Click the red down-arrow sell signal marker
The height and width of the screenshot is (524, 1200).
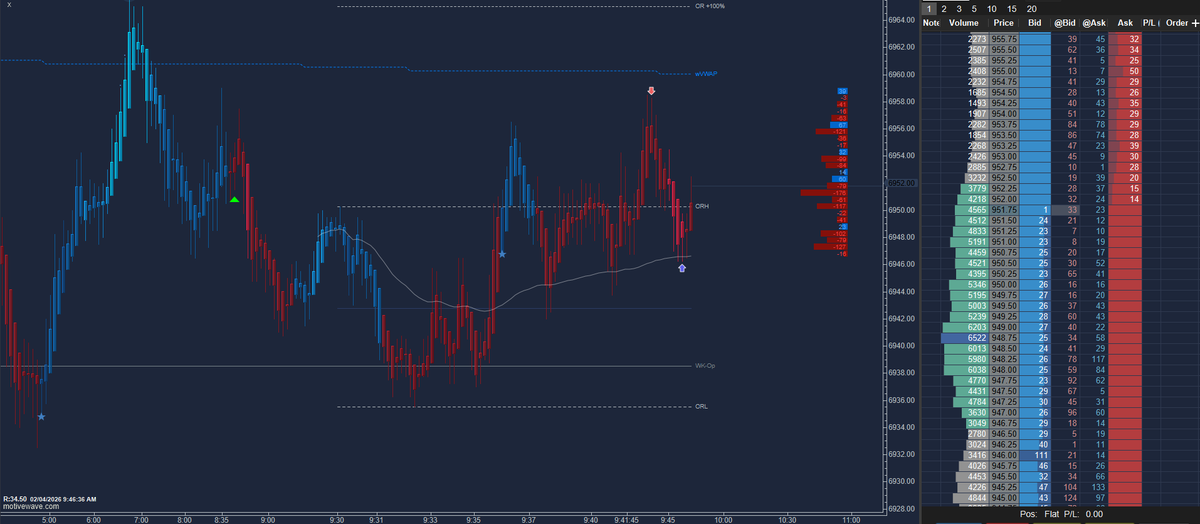[651, 91]
